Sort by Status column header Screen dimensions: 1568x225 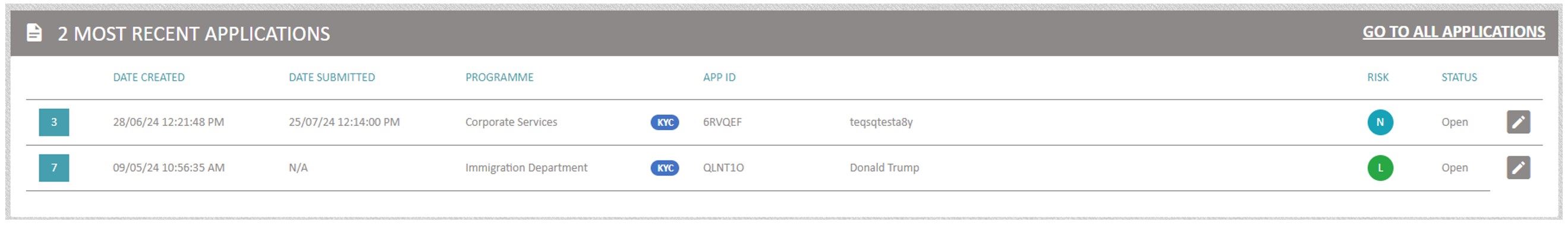click(x=1459, y=77)
